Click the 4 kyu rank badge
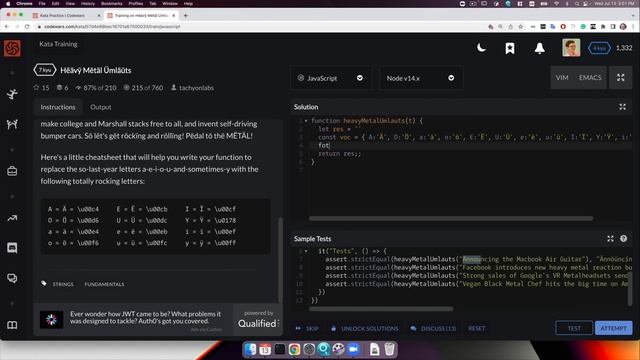The width and height of the screenshot is (640, 360). [x=599, y=48]
